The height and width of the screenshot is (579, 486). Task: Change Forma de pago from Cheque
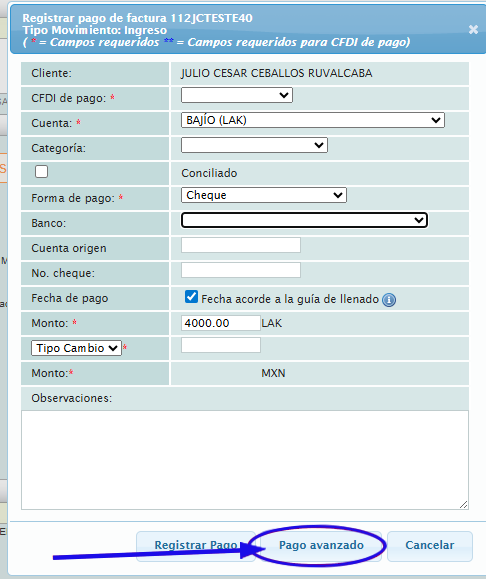pyautogui.click(x=264, y=195)
